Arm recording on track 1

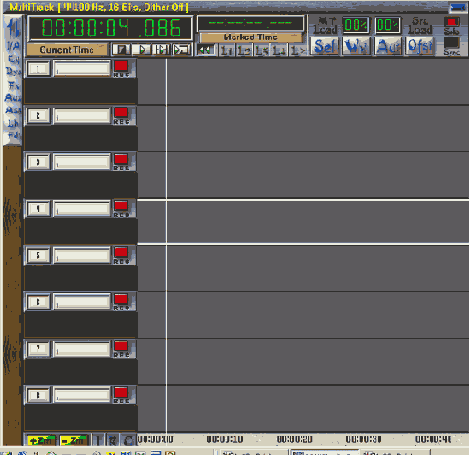(x=121, y=66)
